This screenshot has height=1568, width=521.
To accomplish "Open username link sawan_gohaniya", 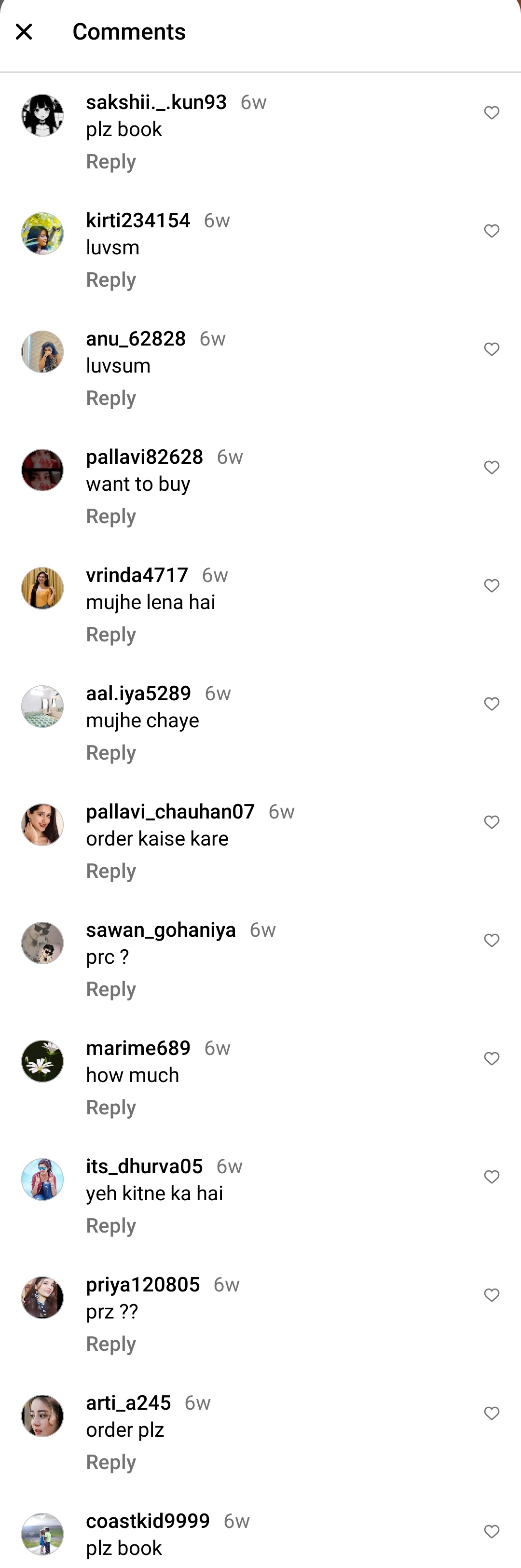I will (x=161, y=930).
